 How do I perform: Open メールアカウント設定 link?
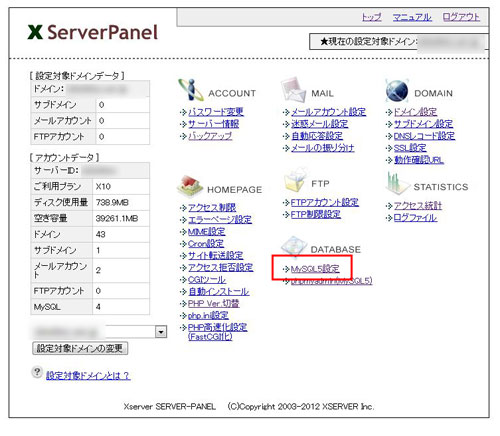coord(329,112)
